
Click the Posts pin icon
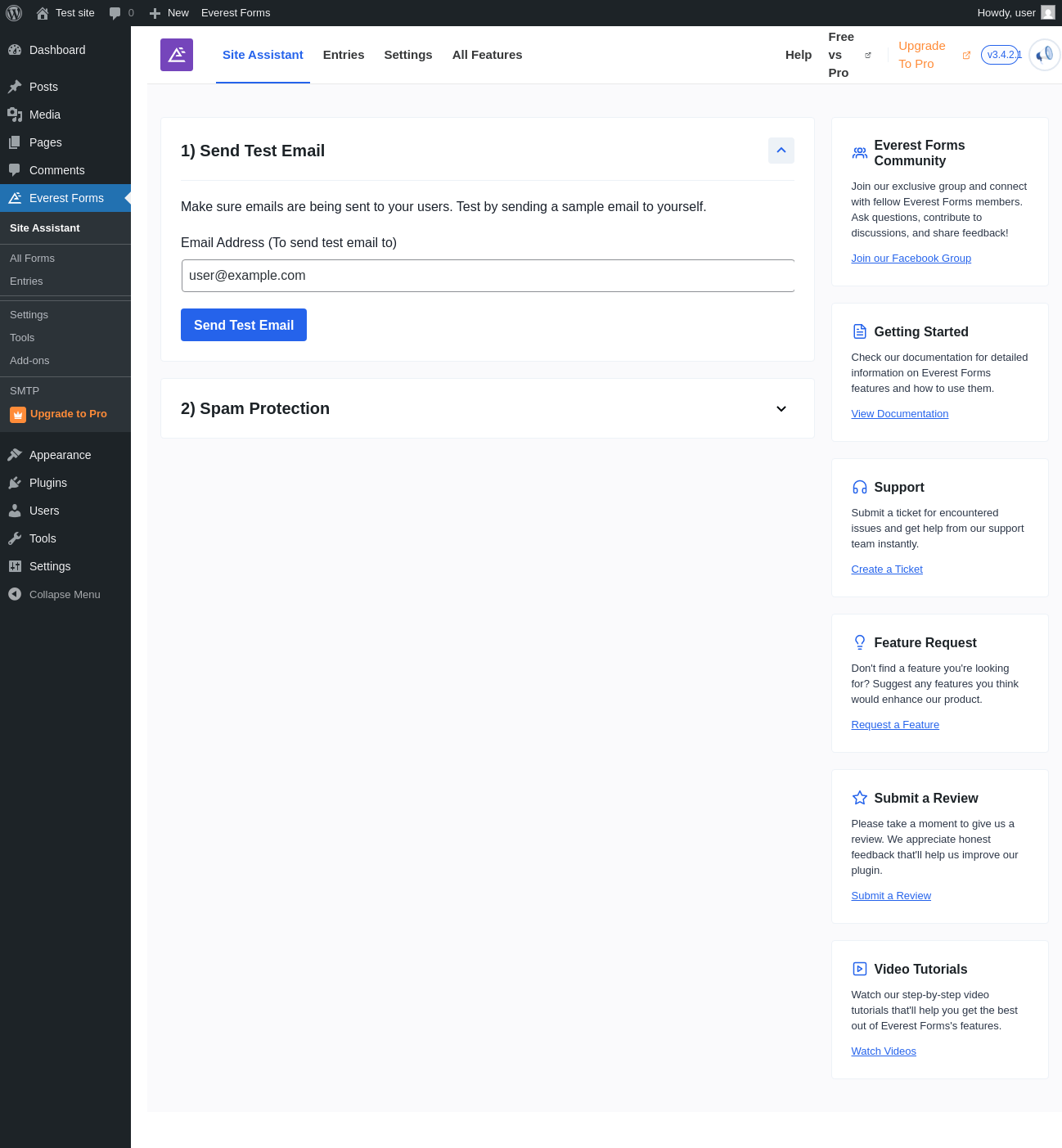[x=15, y=87]
